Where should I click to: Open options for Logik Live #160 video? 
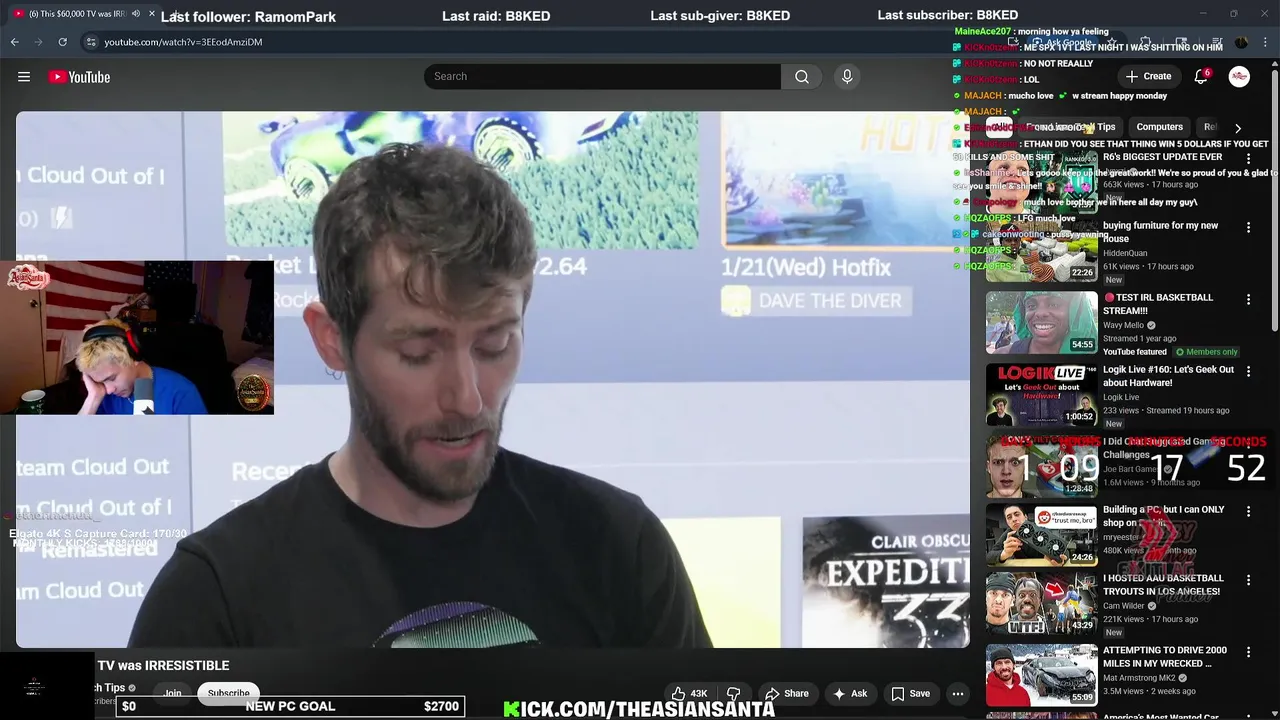1248,371
